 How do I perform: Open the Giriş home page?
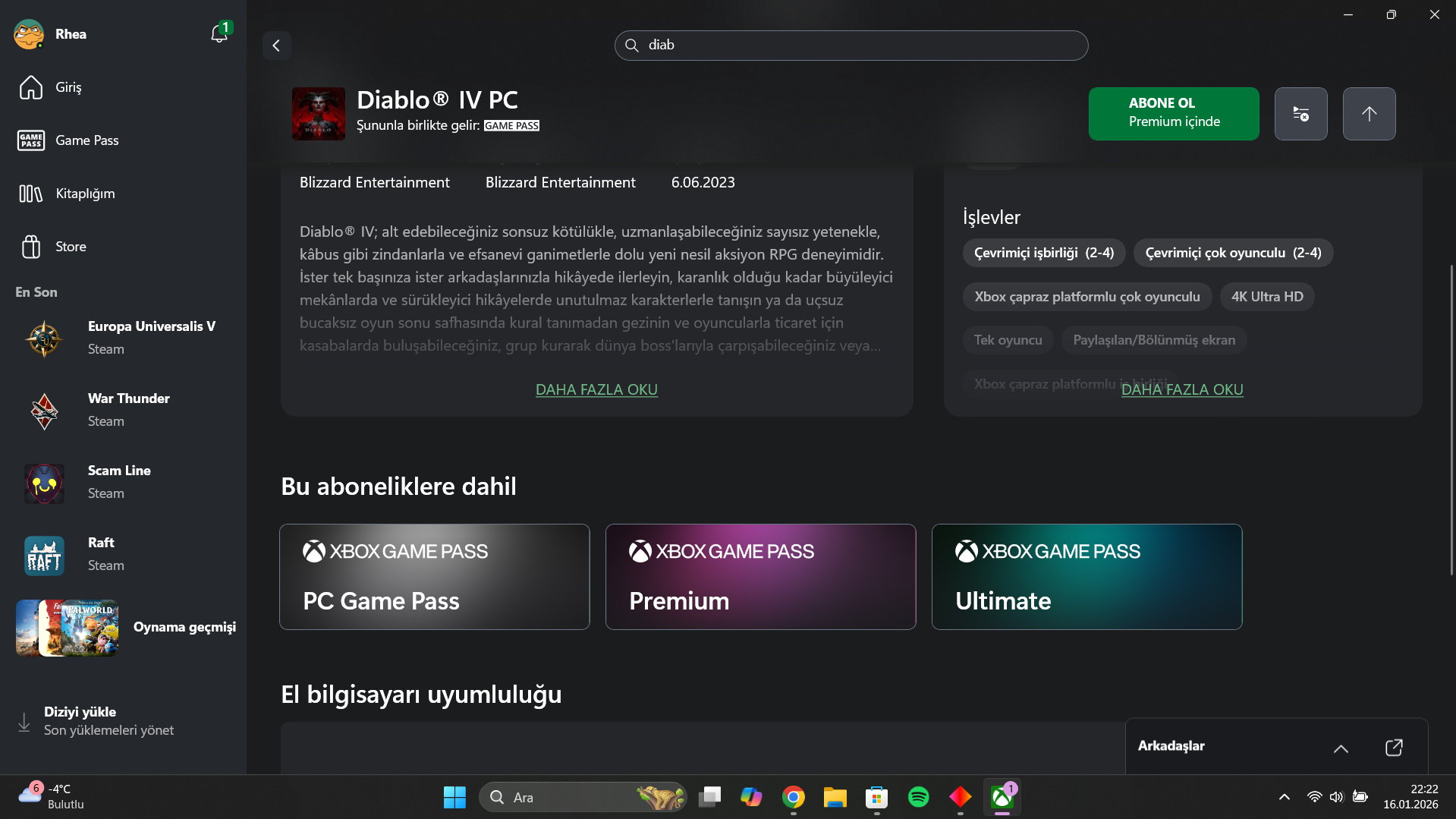[x=123, y=87]
